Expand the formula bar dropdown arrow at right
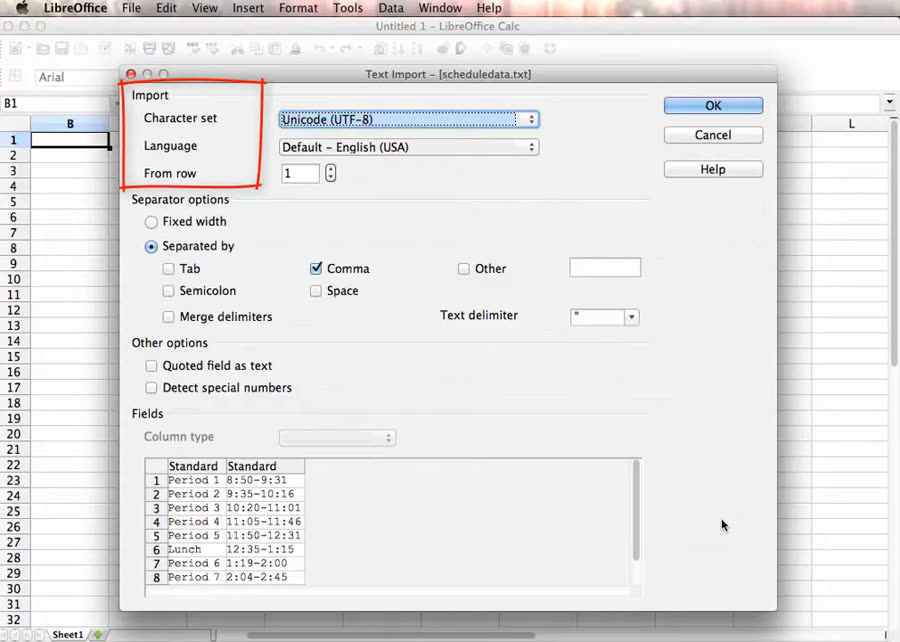Screen dimensions: 900x642 [890, 102]
